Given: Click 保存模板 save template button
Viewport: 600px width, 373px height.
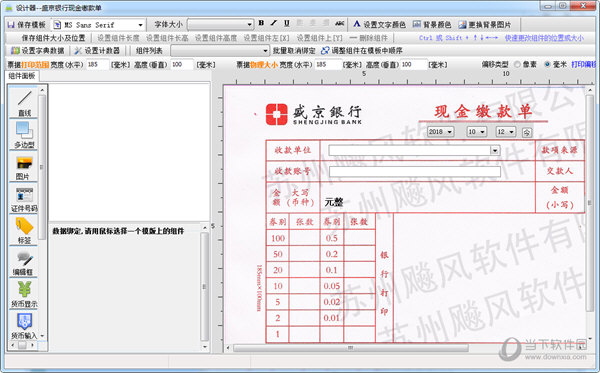Looking at the screenshot, I should 26,24.
